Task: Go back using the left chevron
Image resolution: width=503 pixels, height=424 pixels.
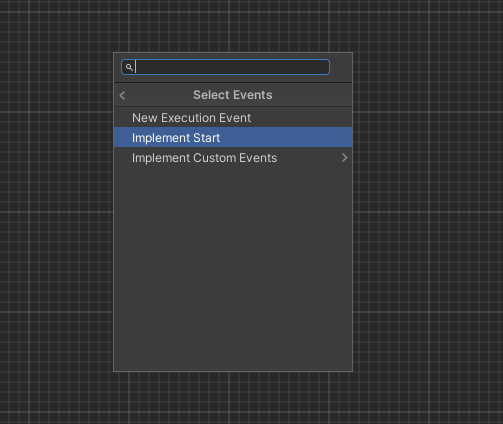Action: [122, 96]
